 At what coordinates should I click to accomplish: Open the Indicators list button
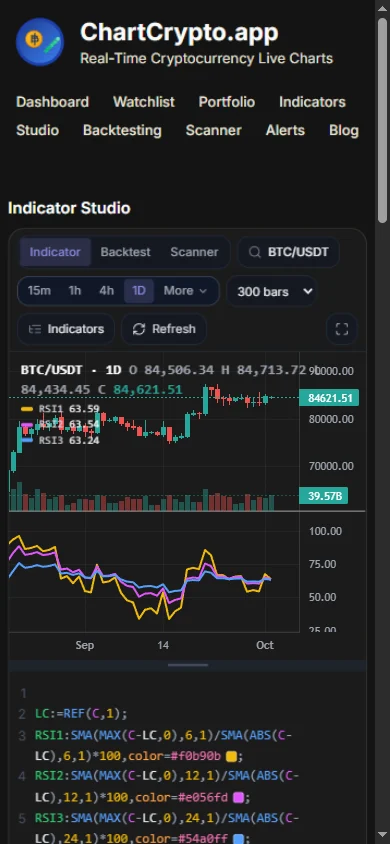pos(66,329)
